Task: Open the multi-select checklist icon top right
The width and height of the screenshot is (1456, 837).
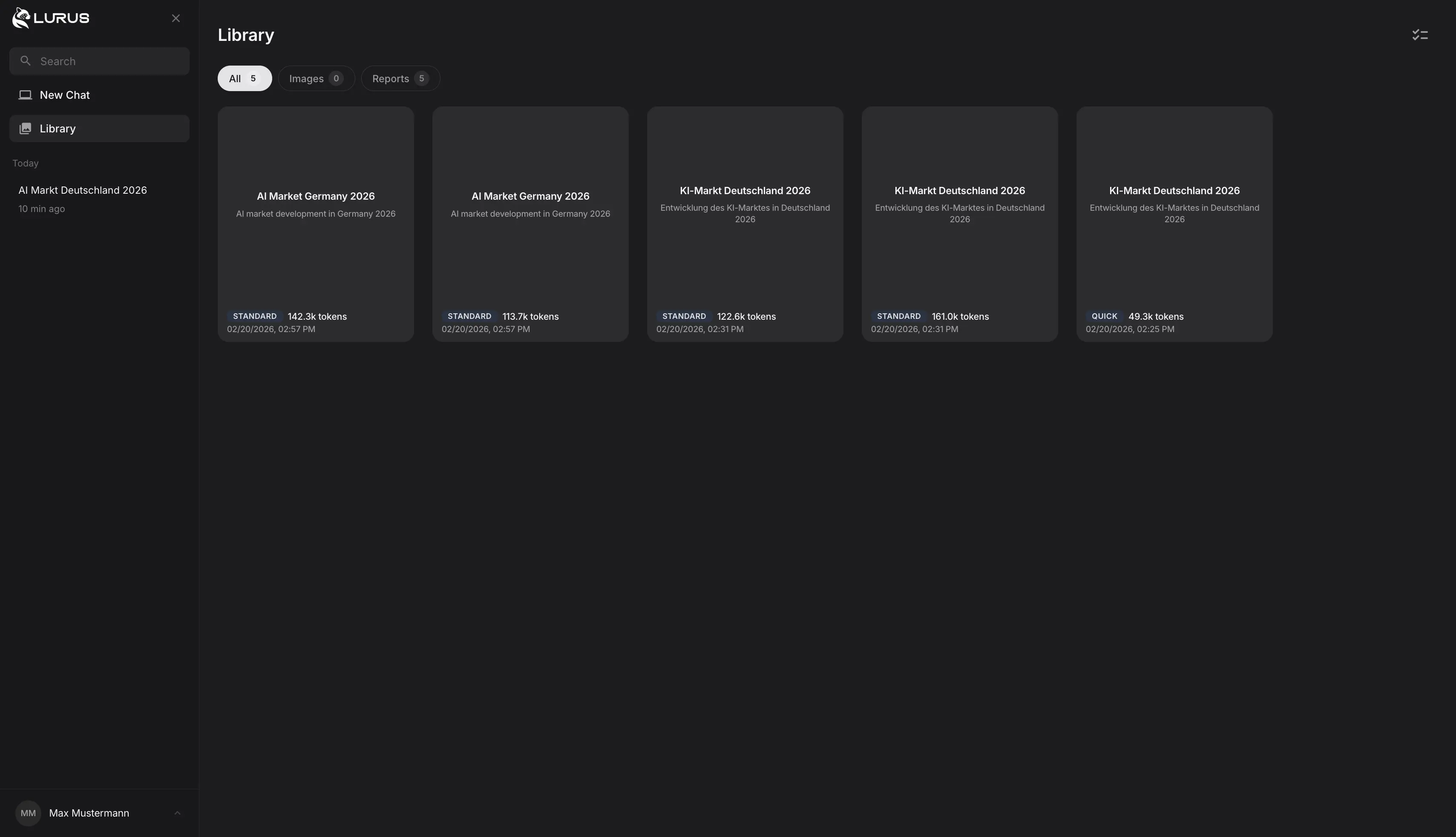Action: tap(1419, 34)
